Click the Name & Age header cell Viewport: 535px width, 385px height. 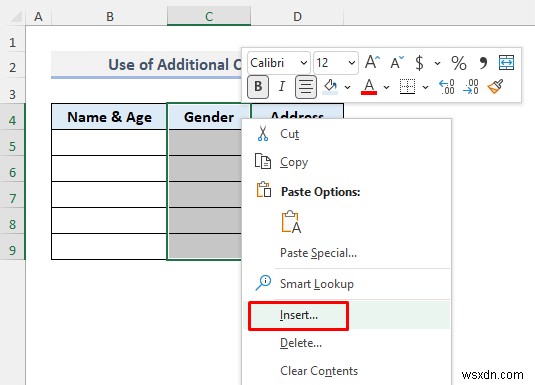point(109,117)
